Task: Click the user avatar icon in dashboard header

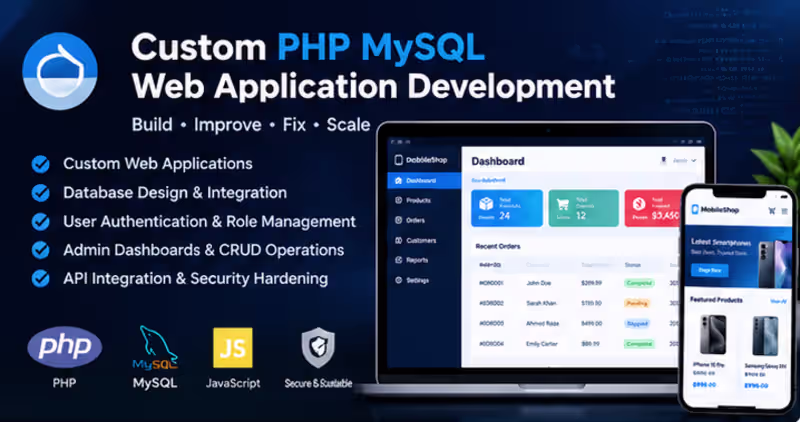Action: (x=663, y=160)
